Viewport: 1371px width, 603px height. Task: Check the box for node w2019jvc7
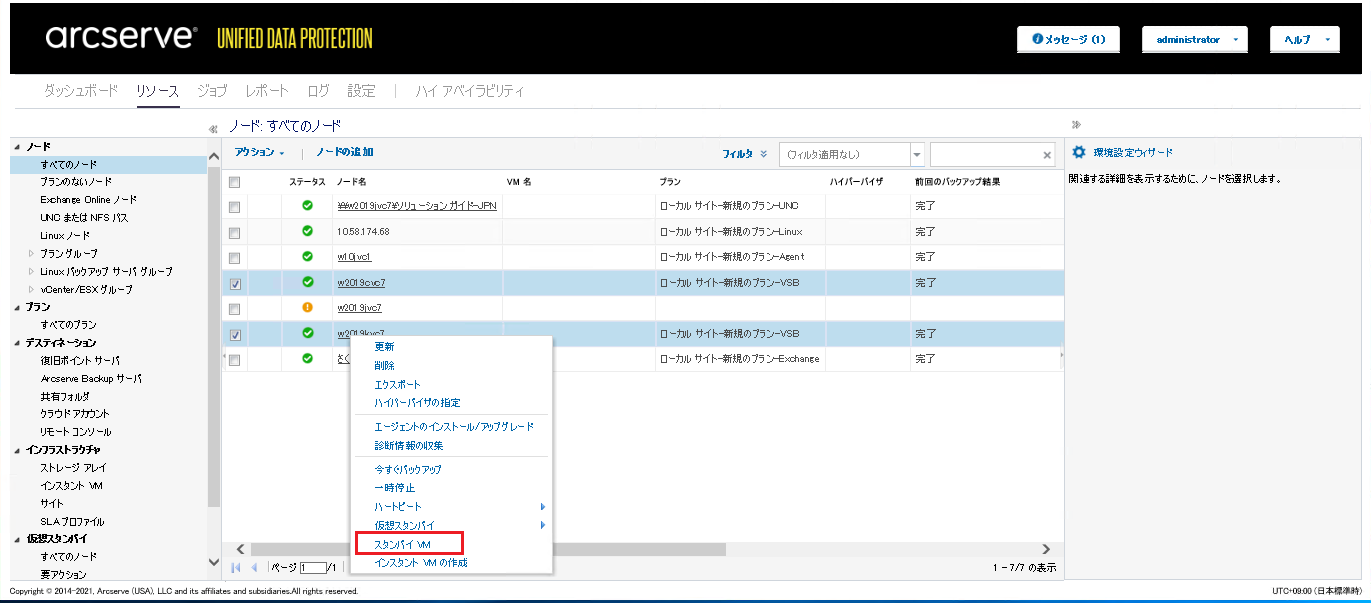[235, 309]
